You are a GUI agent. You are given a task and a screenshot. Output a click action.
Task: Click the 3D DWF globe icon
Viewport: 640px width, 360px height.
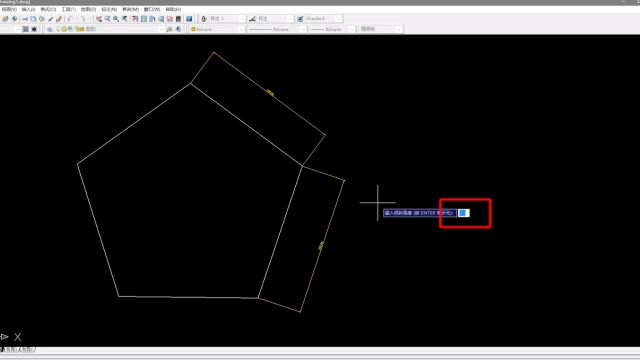(14, 19)
